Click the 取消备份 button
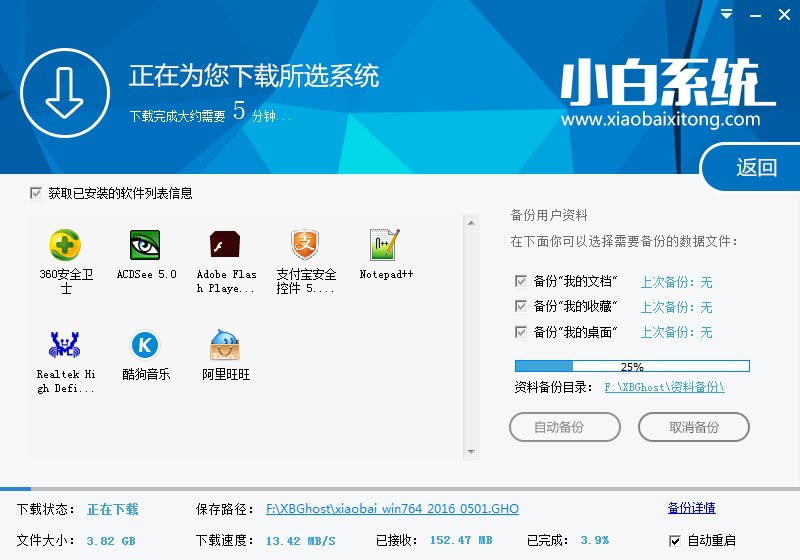The width and height of the screenshot is (800, 560). (694, 427)
